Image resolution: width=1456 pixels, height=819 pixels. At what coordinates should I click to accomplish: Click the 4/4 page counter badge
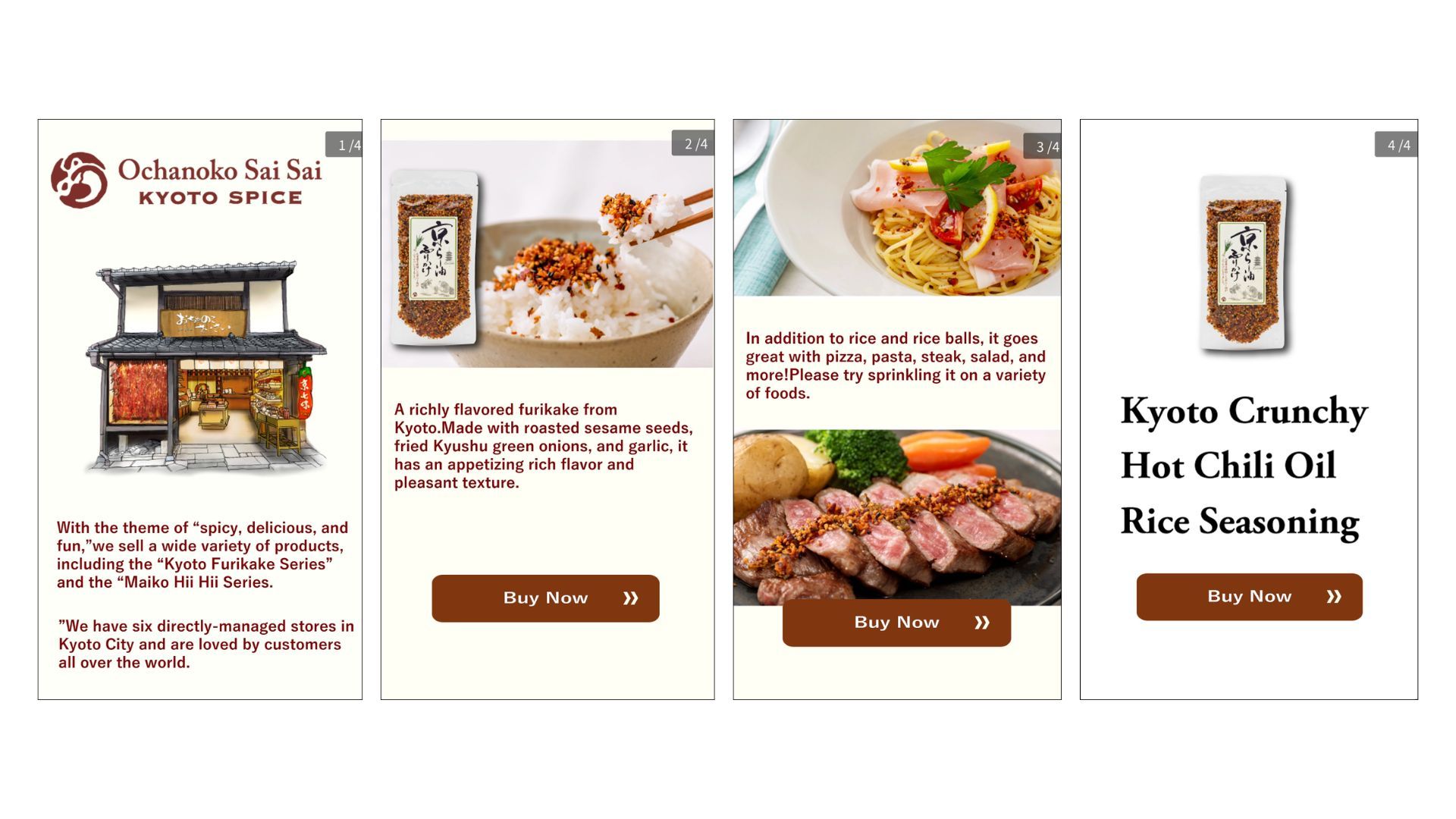pos(1396,145)
